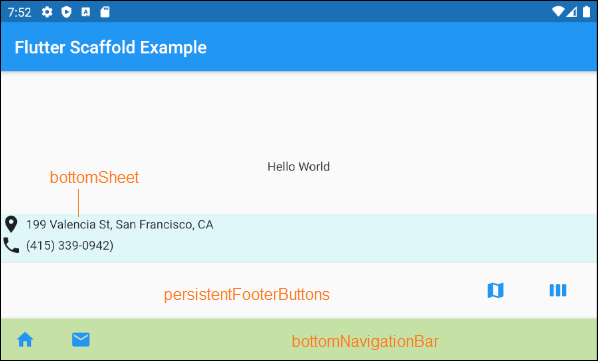Click the phone handset icon
This screenshot has width=598, height=361.
[x=11, y=245]
